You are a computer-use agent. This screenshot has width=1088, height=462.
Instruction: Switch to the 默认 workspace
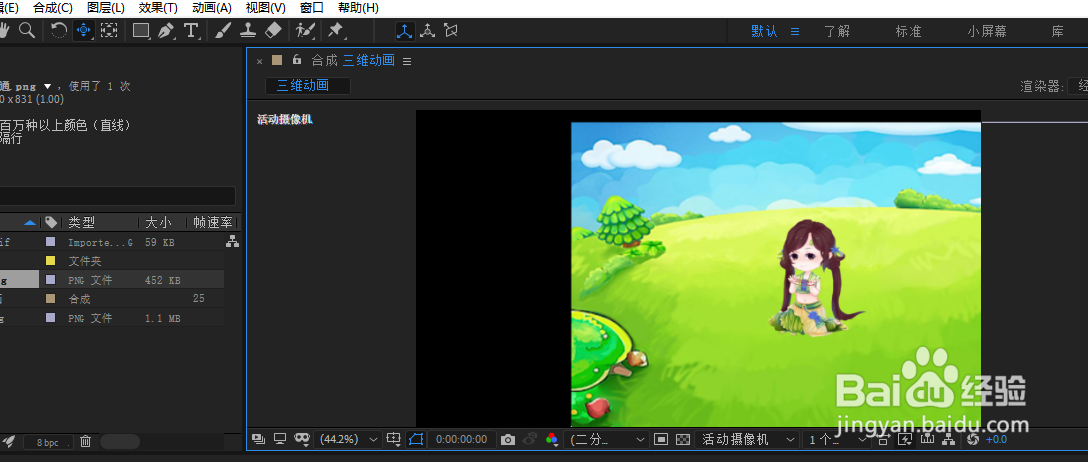(764, 31)
